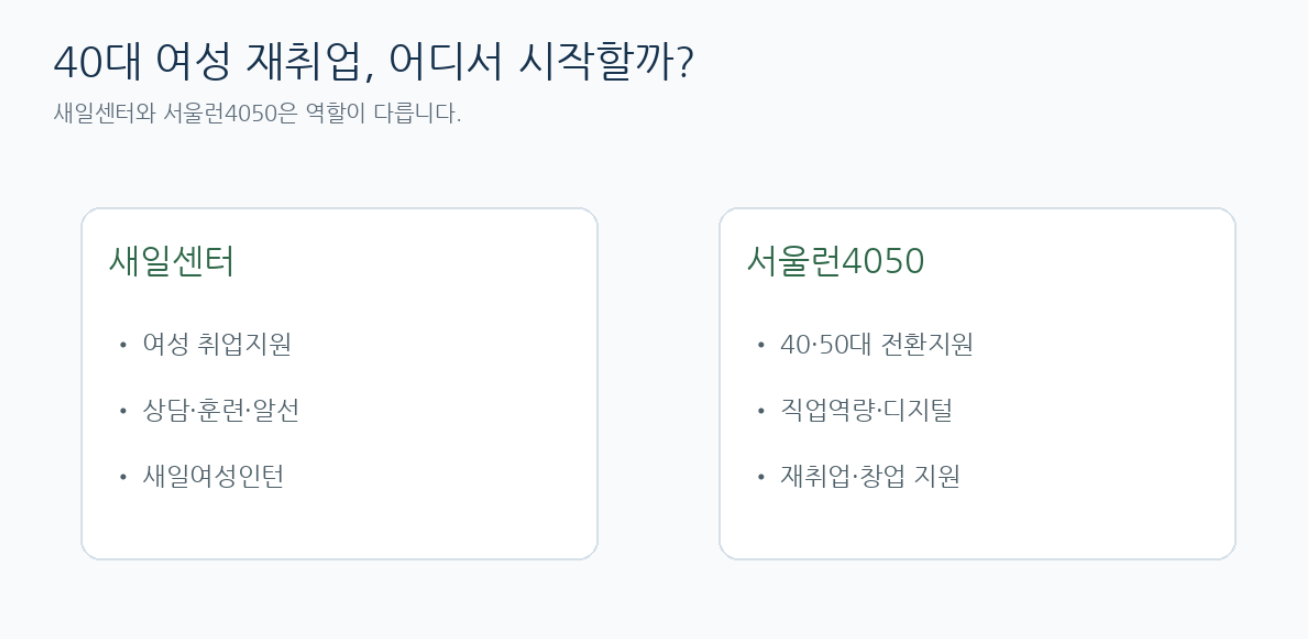Click the bullet dot before 새일여성인턴
The width and height of the screenshot is (1308, 639).
click(123, 477)
